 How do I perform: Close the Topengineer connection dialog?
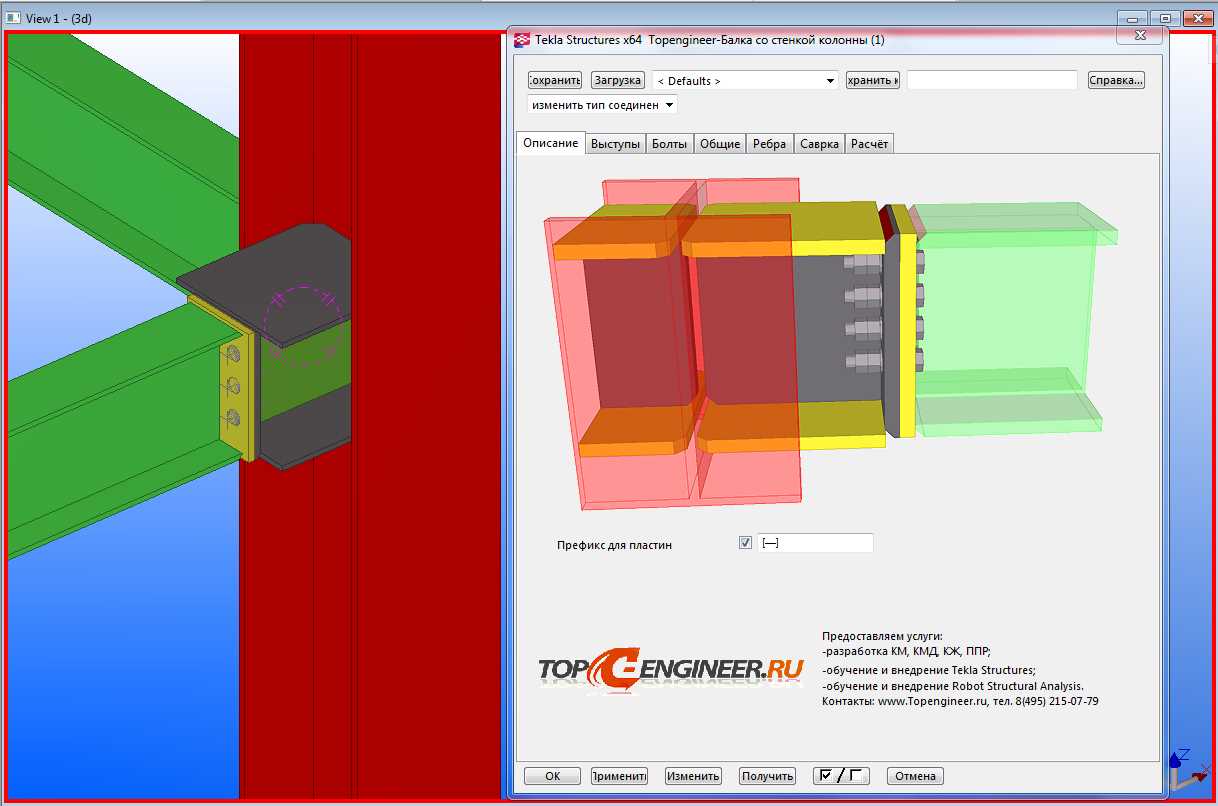coord(1139,35)
